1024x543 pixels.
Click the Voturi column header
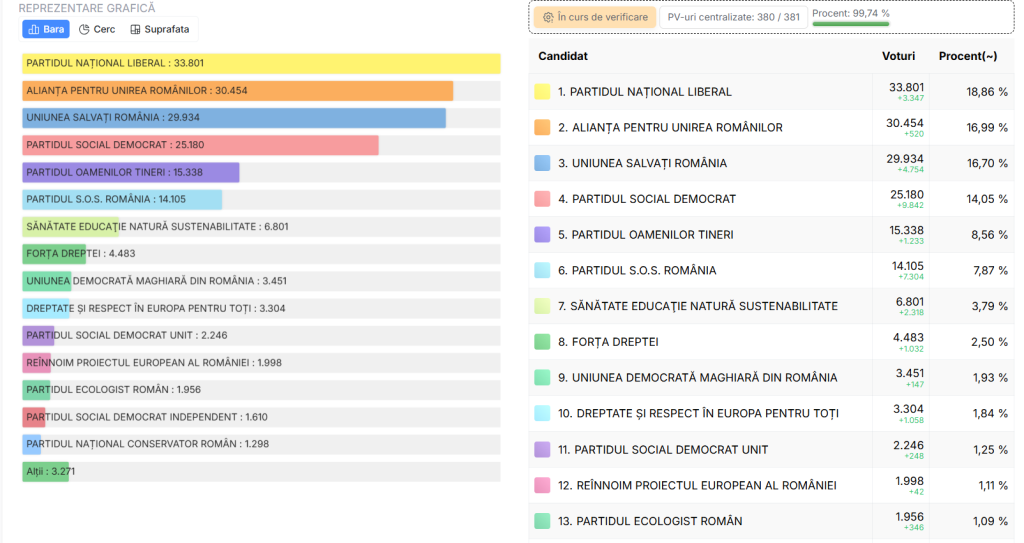click(898, 56)
